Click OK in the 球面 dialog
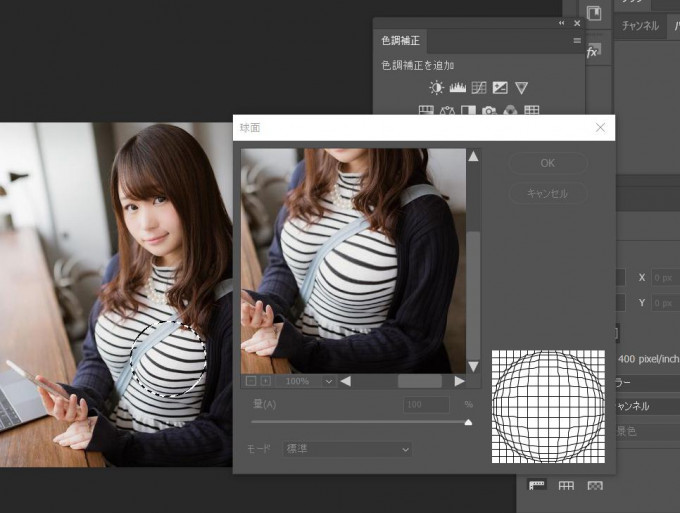 tap(547, 163)
